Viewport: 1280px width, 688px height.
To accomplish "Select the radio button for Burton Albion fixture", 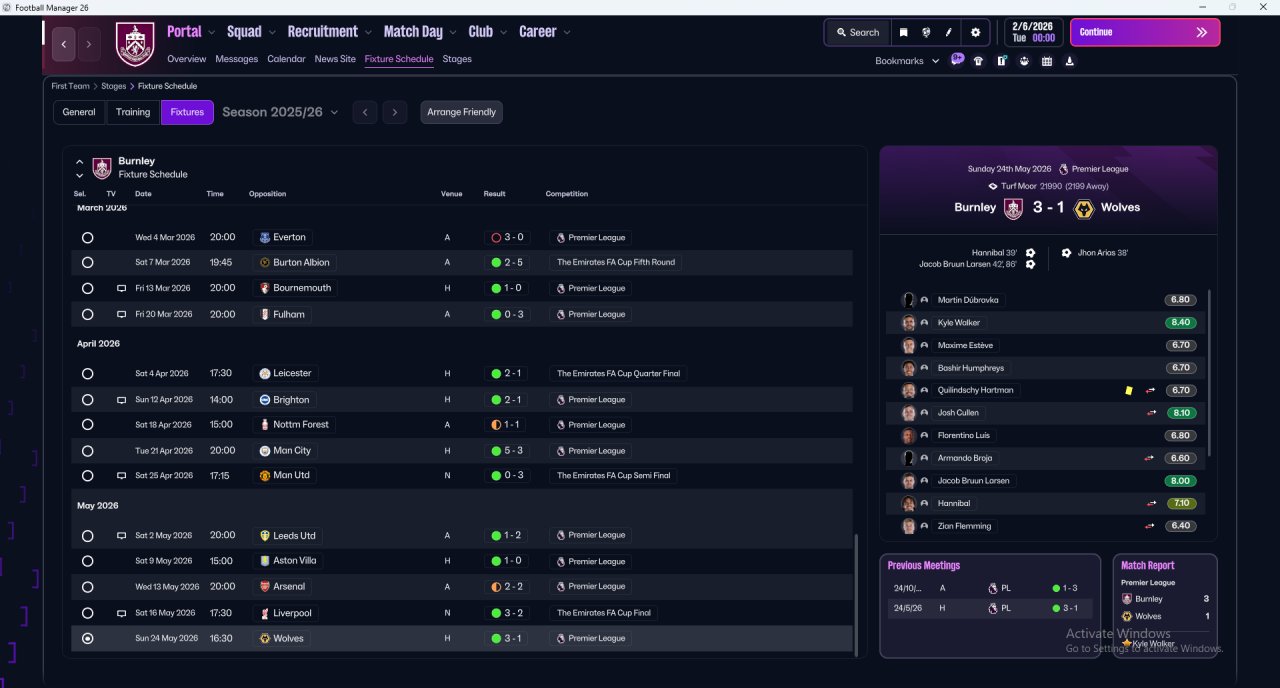I will tap(88, 262).
